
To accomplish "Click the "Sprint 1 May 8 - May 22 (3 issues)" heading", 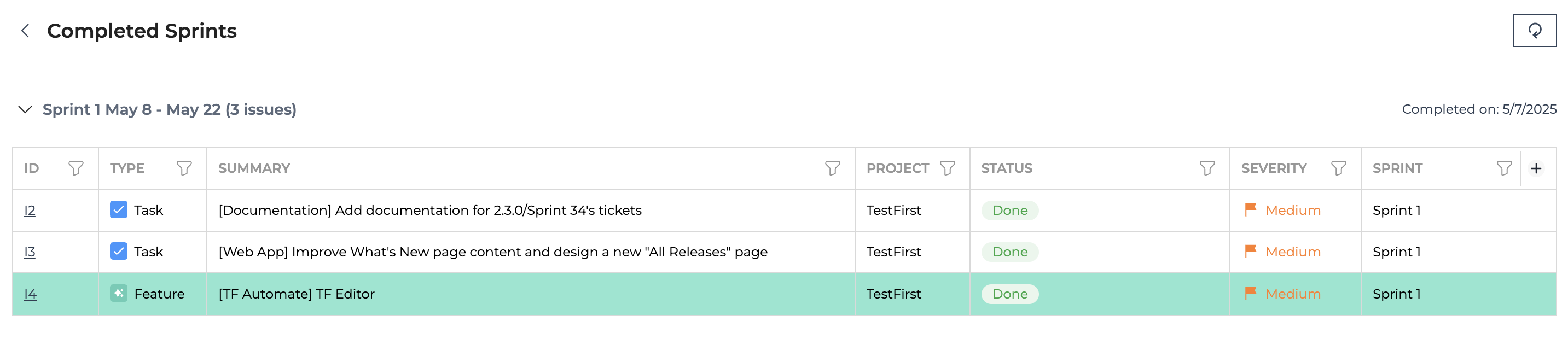I will point(169,109).
